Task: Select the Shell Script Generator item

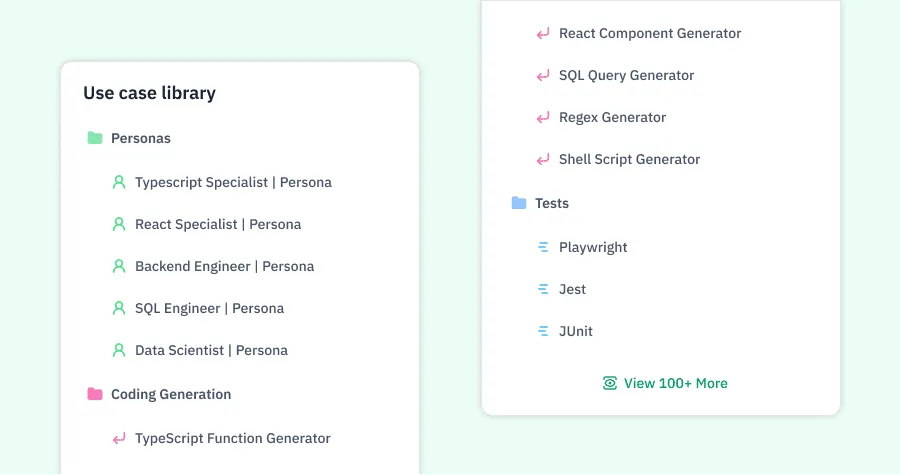Action: click(629, 159)
